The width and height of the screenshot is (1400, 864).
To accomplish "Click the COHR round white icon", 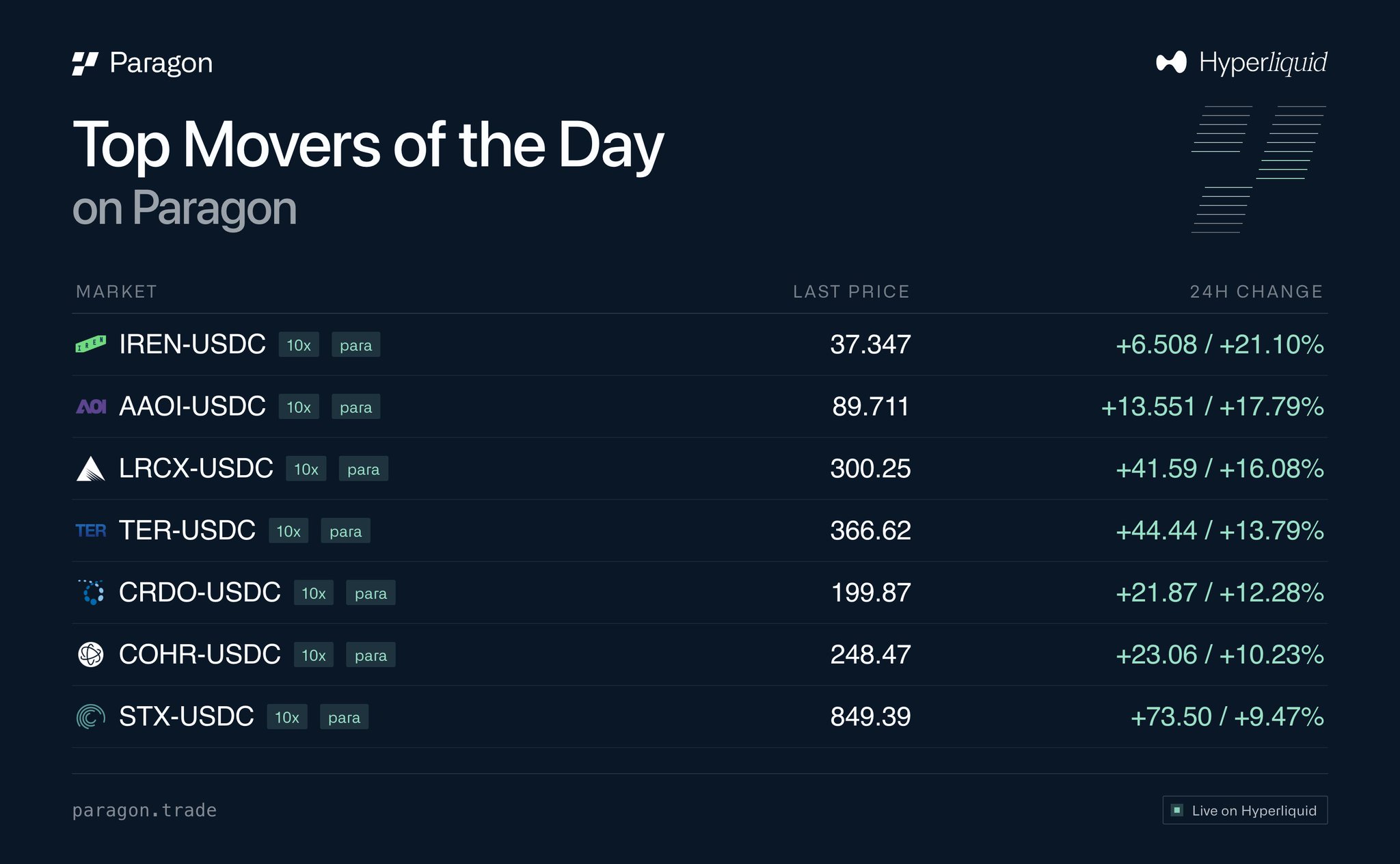I will pyautogui.click(x=91, y=654).
